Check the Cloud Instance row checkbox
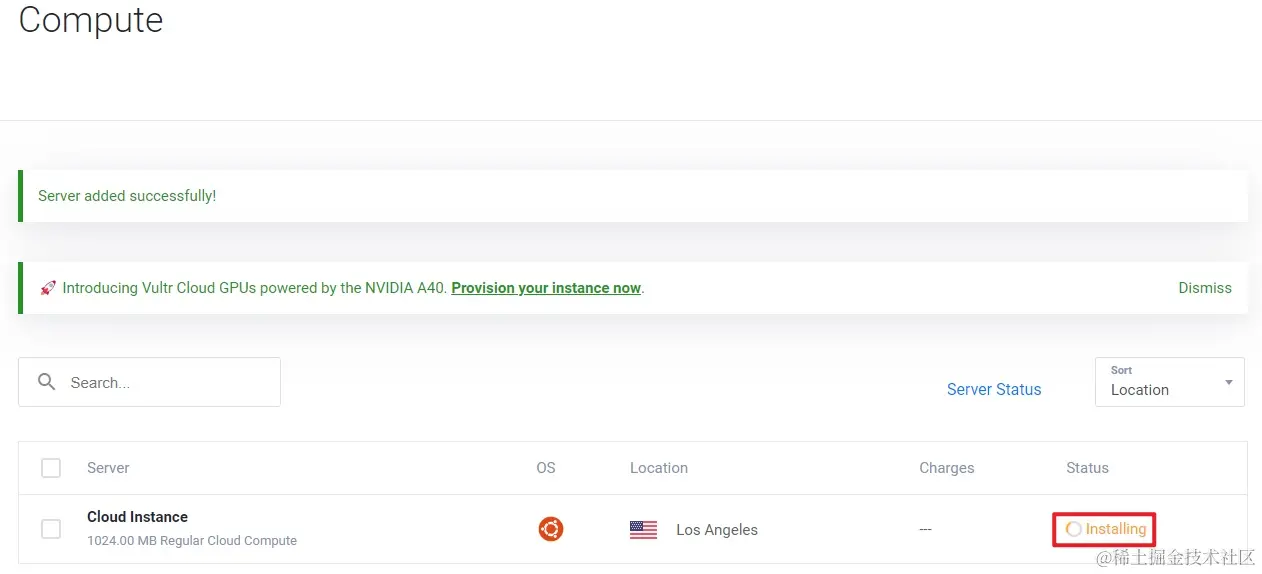The image size is (1262, 574). (x=51, y=529)
